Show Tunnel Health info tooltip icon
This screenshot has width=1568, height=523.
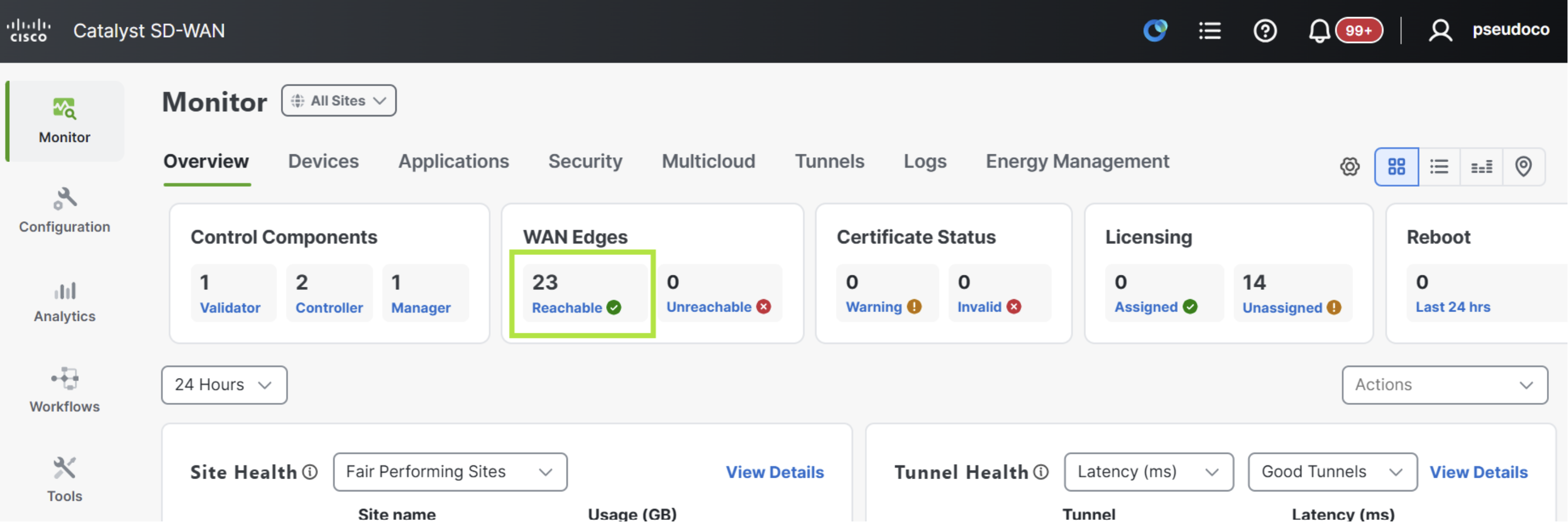[x=1041, y=472]
